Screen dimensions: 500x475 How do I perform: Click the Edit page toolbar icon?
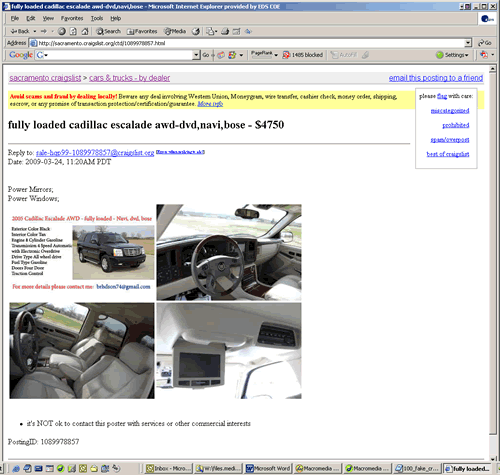(x=236, y=31)
